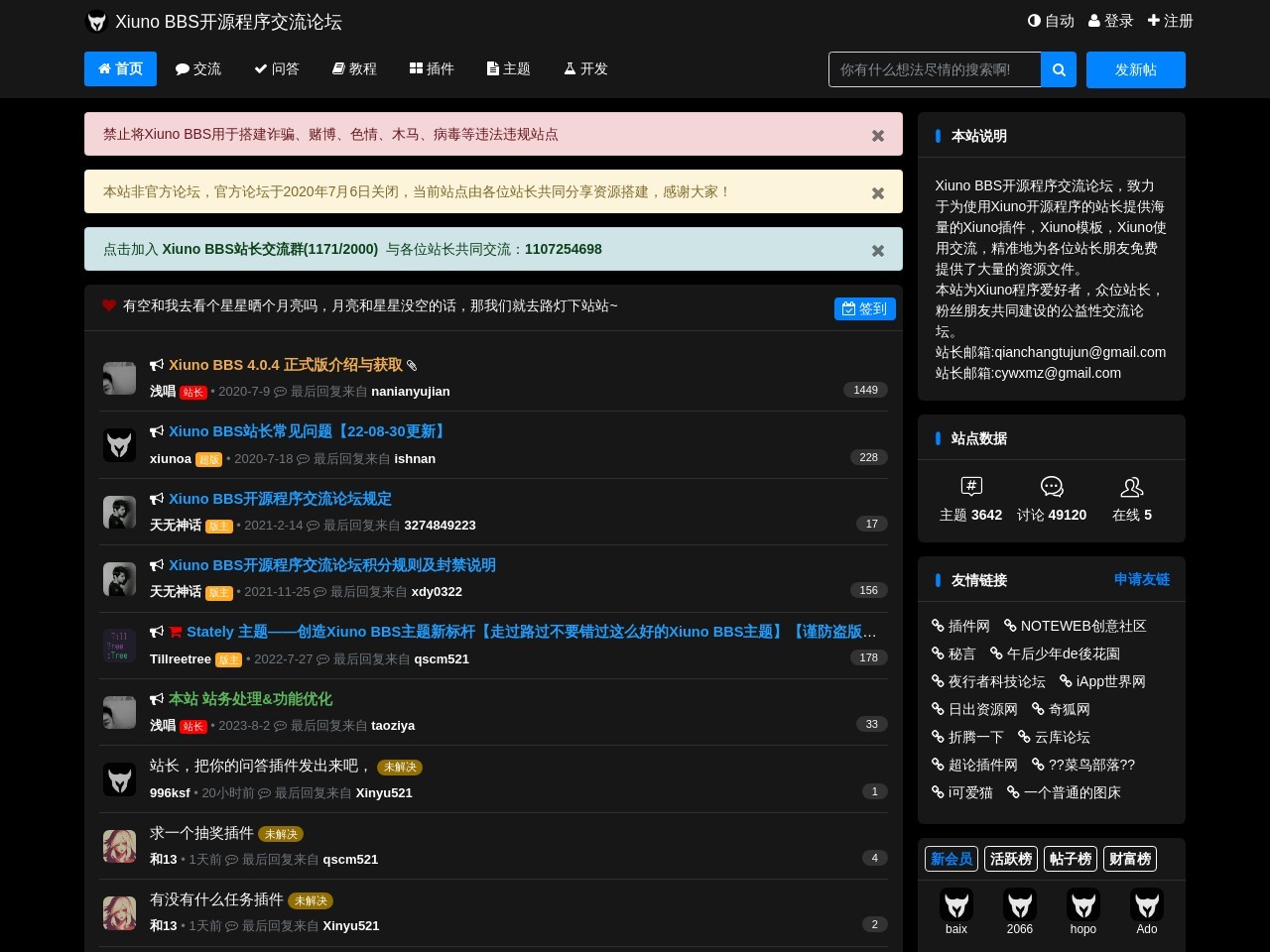Open friend link 夜行者科技论坛
This screenshot has width=1270, height=952.
[988, 681]
